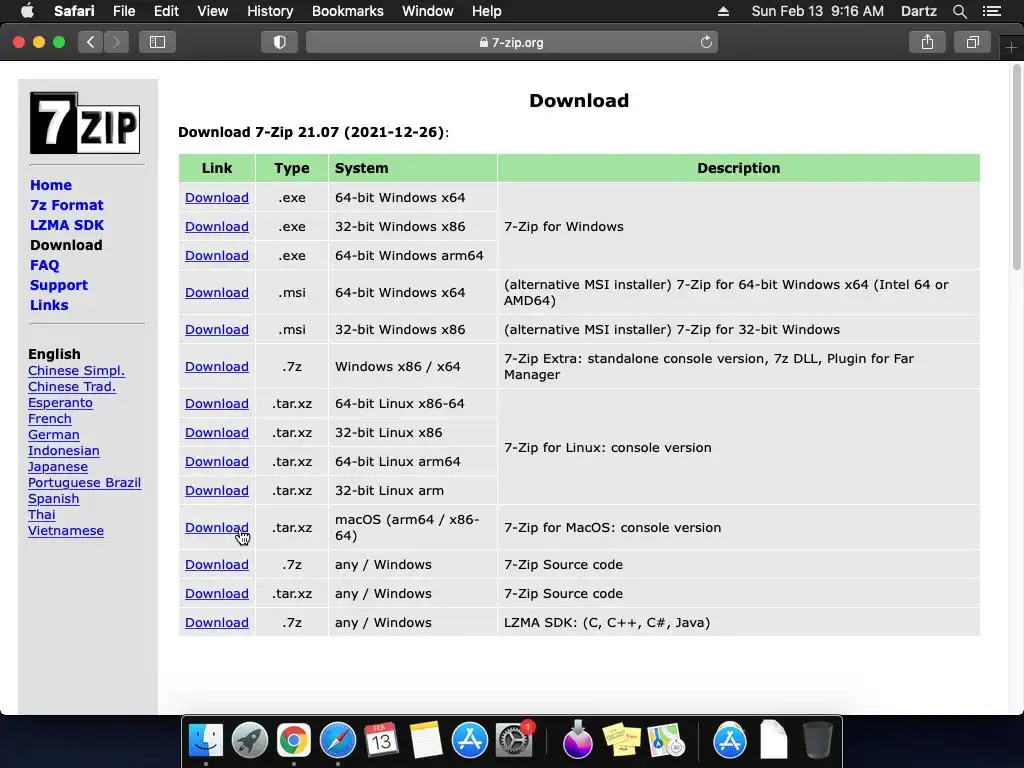Switch language to Esperanto
1024x768 pixels.
point(60,402)
